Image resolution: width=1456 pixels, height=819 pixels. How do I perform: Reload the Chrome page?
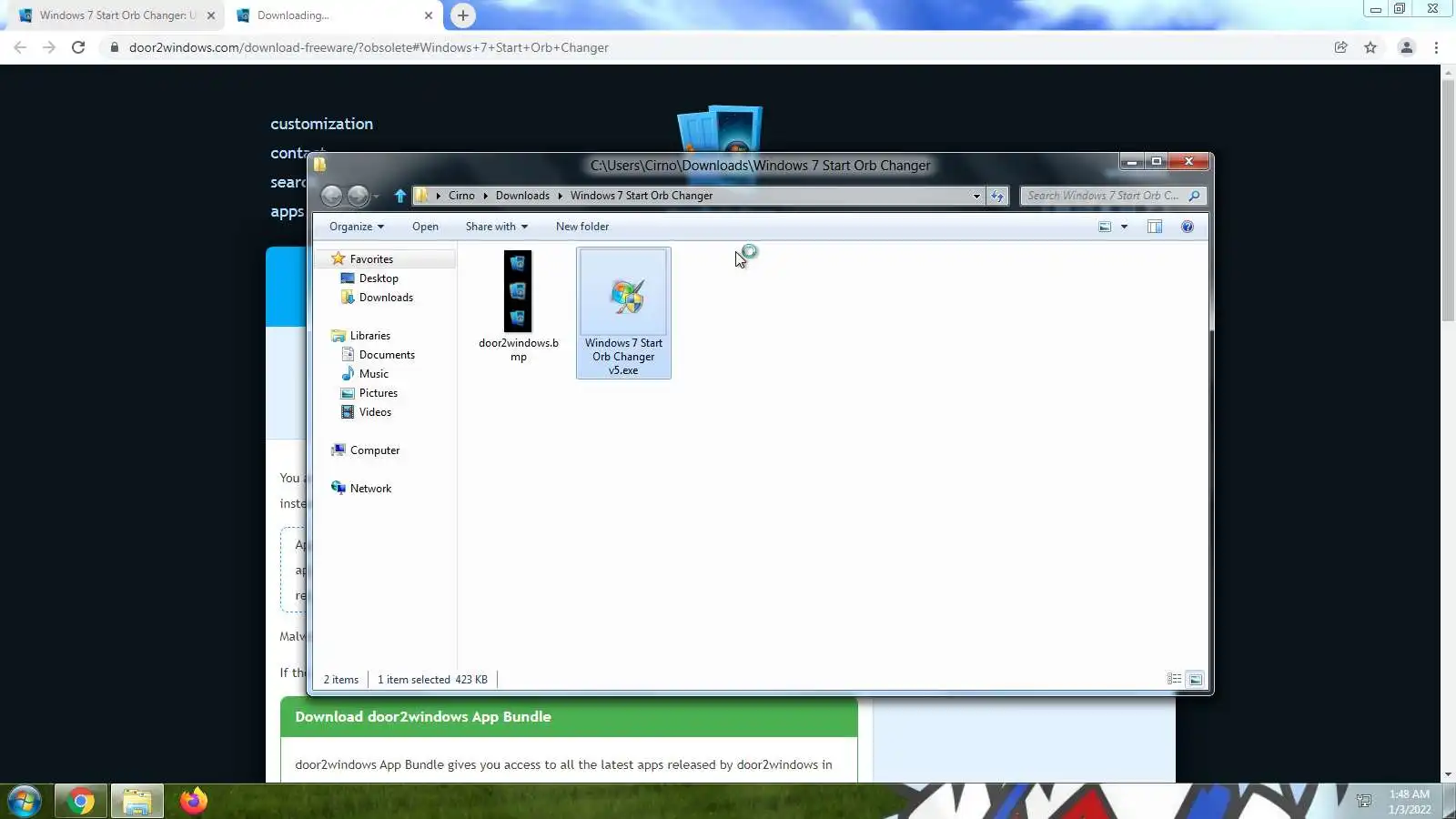(x=78, y=47)
